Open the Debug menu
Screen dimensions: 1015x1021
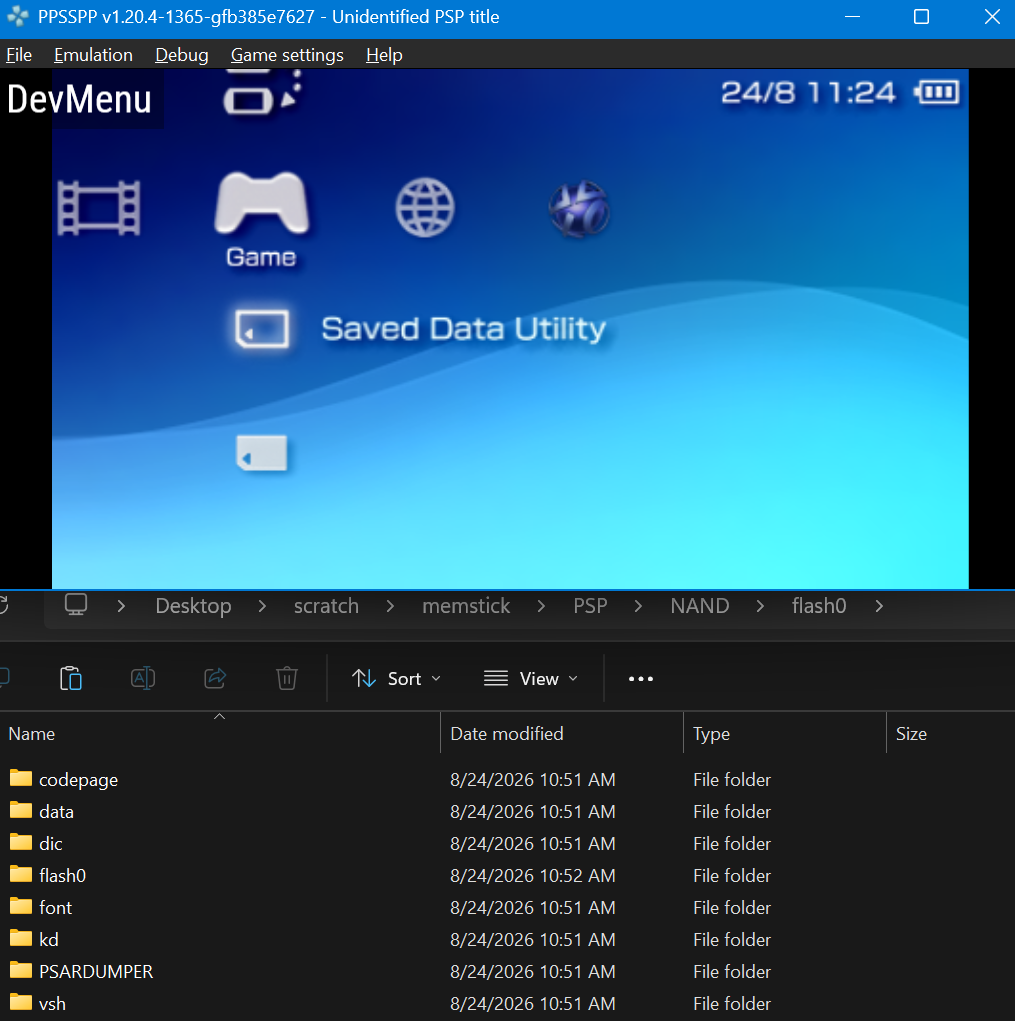182,55
